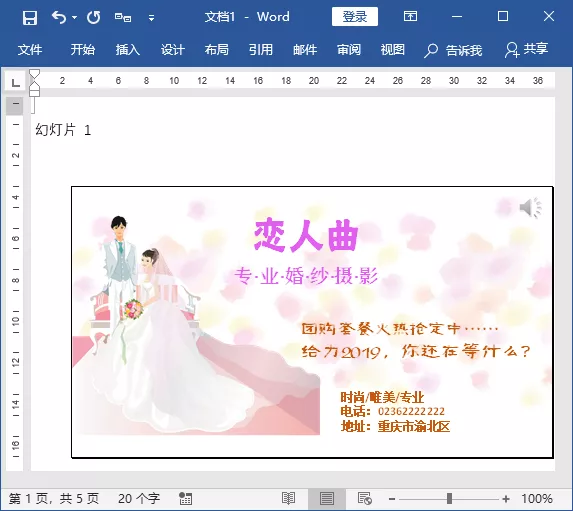Screen dimensions: 573x511
Task: Open the 文件 tab
Action: (x=30, y=49)
